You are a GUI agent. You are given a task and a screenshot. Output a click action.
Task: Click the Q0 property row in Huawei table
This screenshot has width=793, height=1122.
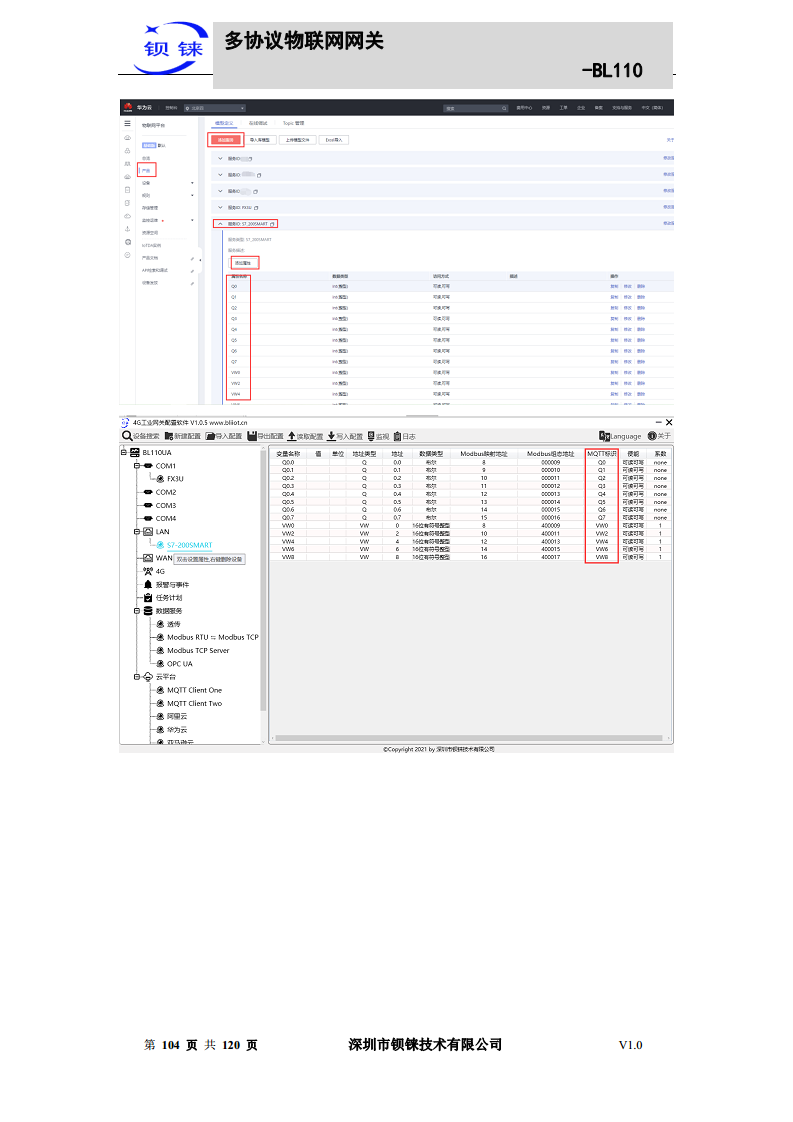click(x=451, y=286)
